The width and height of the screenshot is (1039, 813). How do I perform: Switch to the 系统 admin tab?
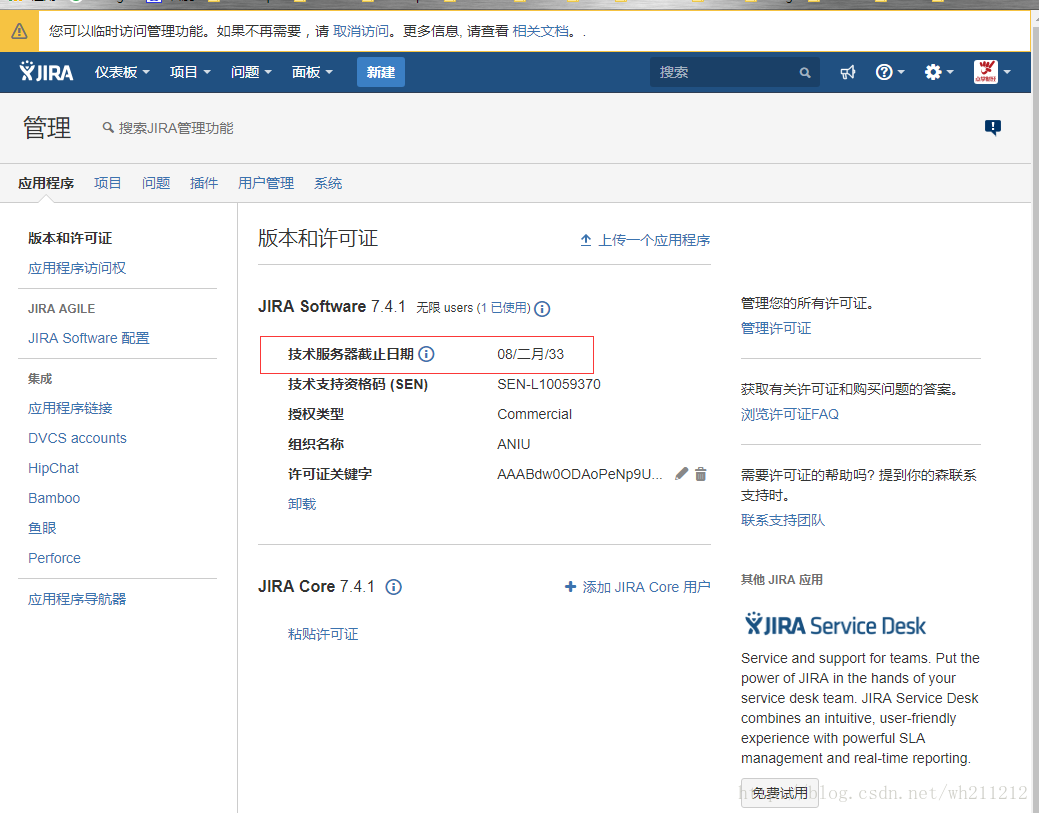(328, 183)
